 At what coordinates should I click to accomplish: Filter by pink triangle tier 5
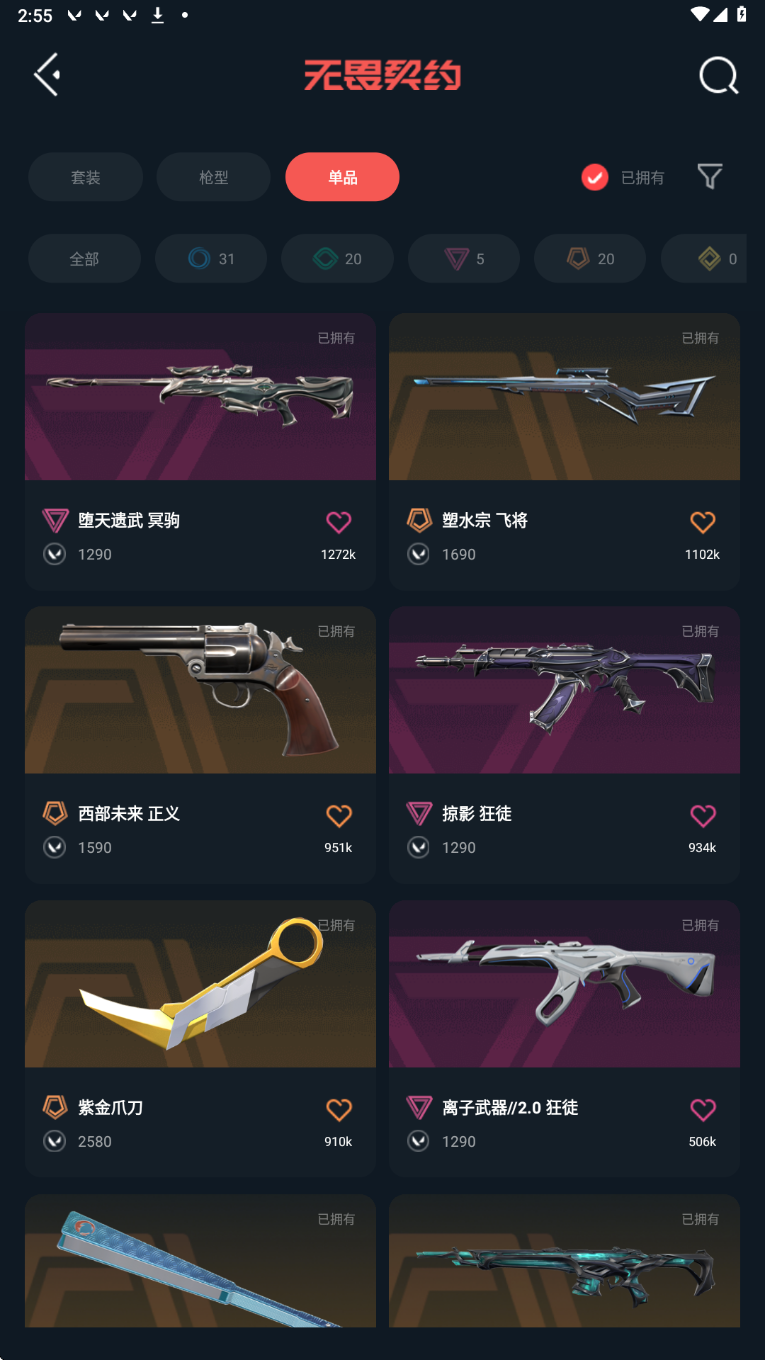464,259
